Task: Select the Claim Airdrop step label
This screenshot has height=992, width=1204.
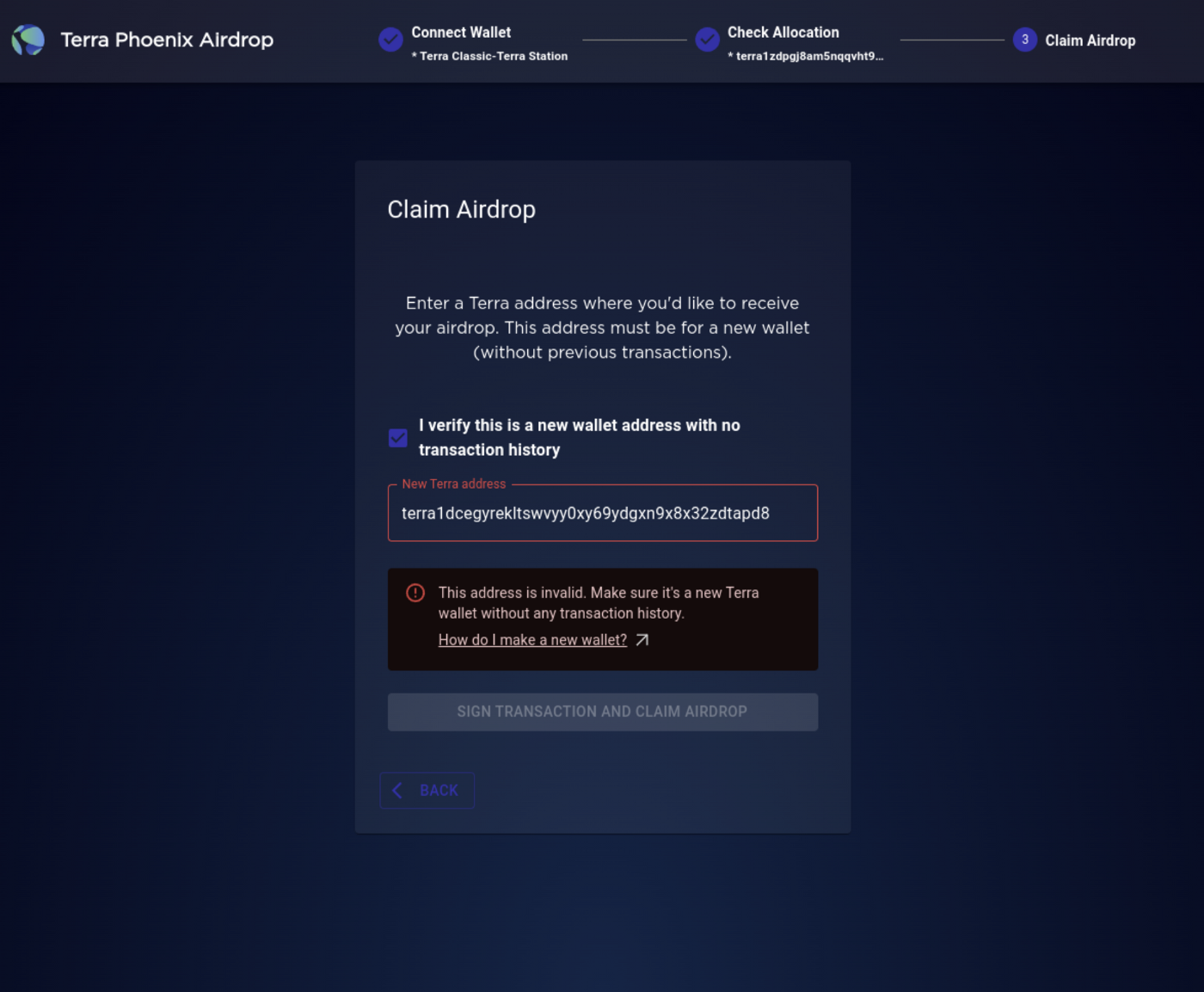Action: [1090, 40]
